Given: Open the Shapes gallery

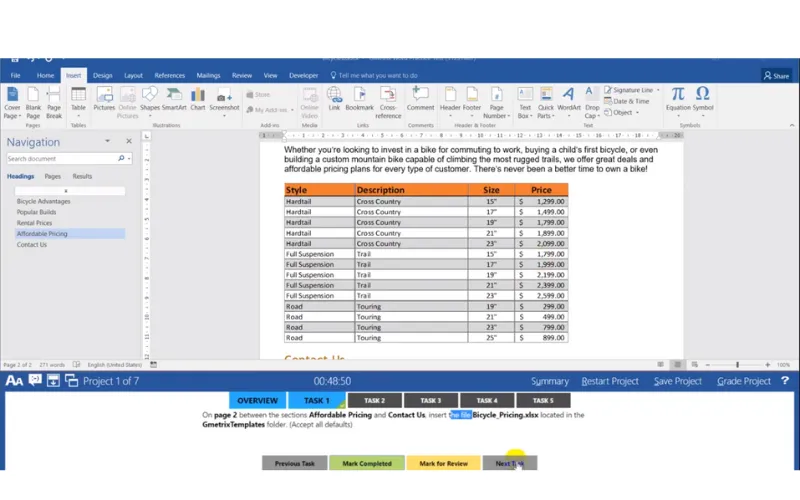Looking at the screenshot, I should point(149,101).
